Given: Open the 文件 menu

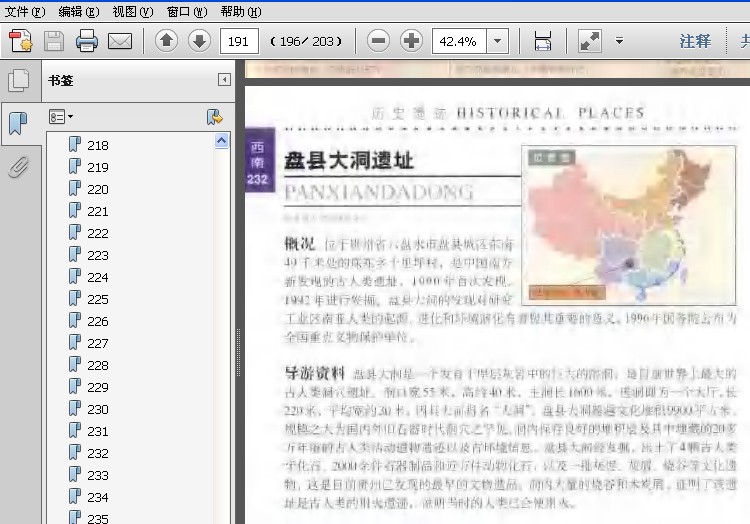Looking at the screenshot, I should tap(25, 11).
